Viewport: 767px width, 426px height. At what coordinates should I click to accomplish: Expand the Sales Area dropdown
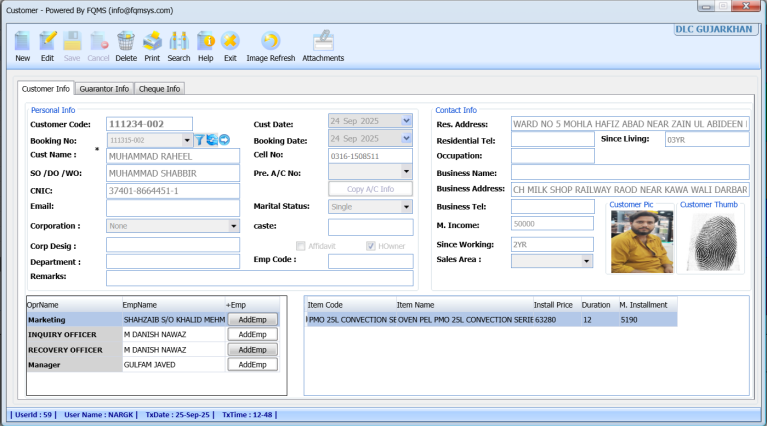click(587, 261)
